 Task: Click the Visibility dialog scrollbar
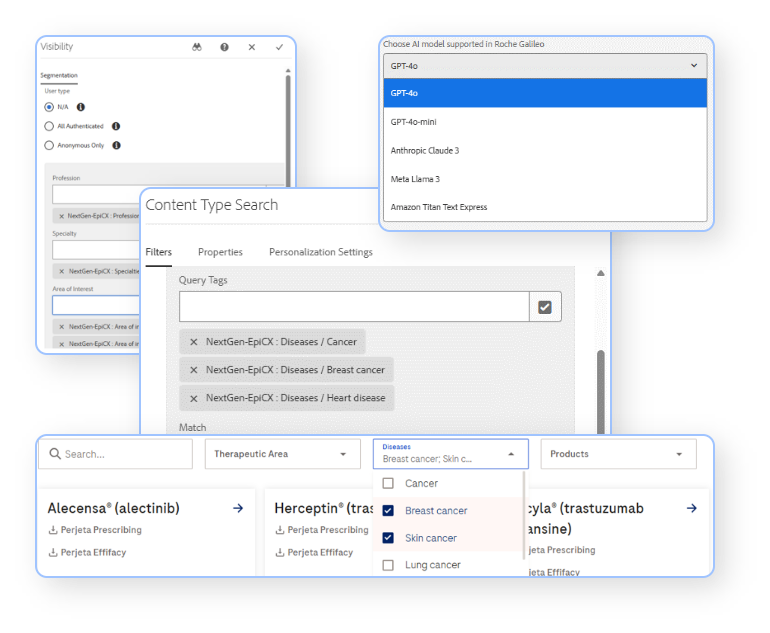(288, 130)
